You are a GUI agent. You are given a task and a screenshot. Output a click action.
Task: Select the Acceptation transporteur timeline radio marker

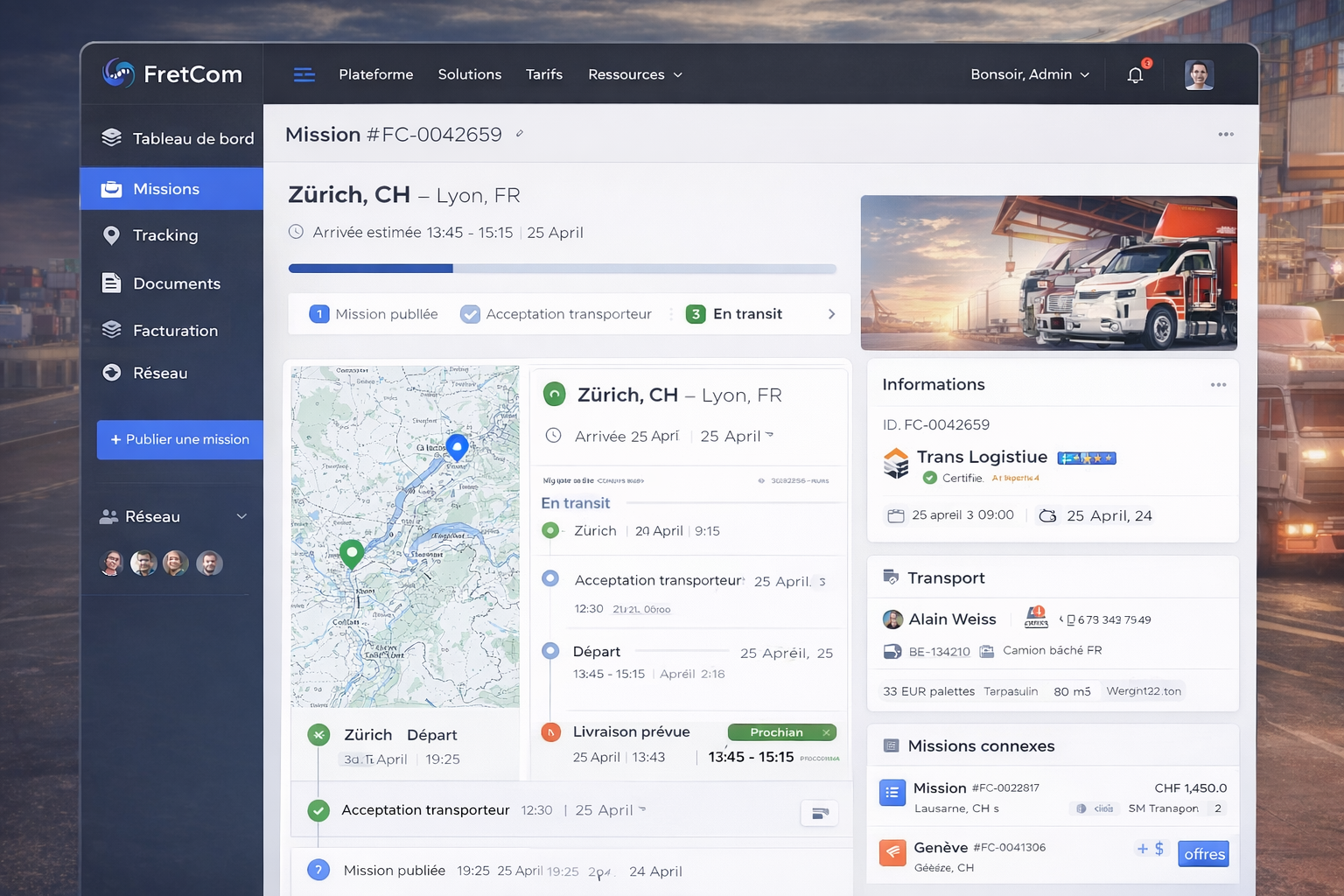(x=550, y=578)
